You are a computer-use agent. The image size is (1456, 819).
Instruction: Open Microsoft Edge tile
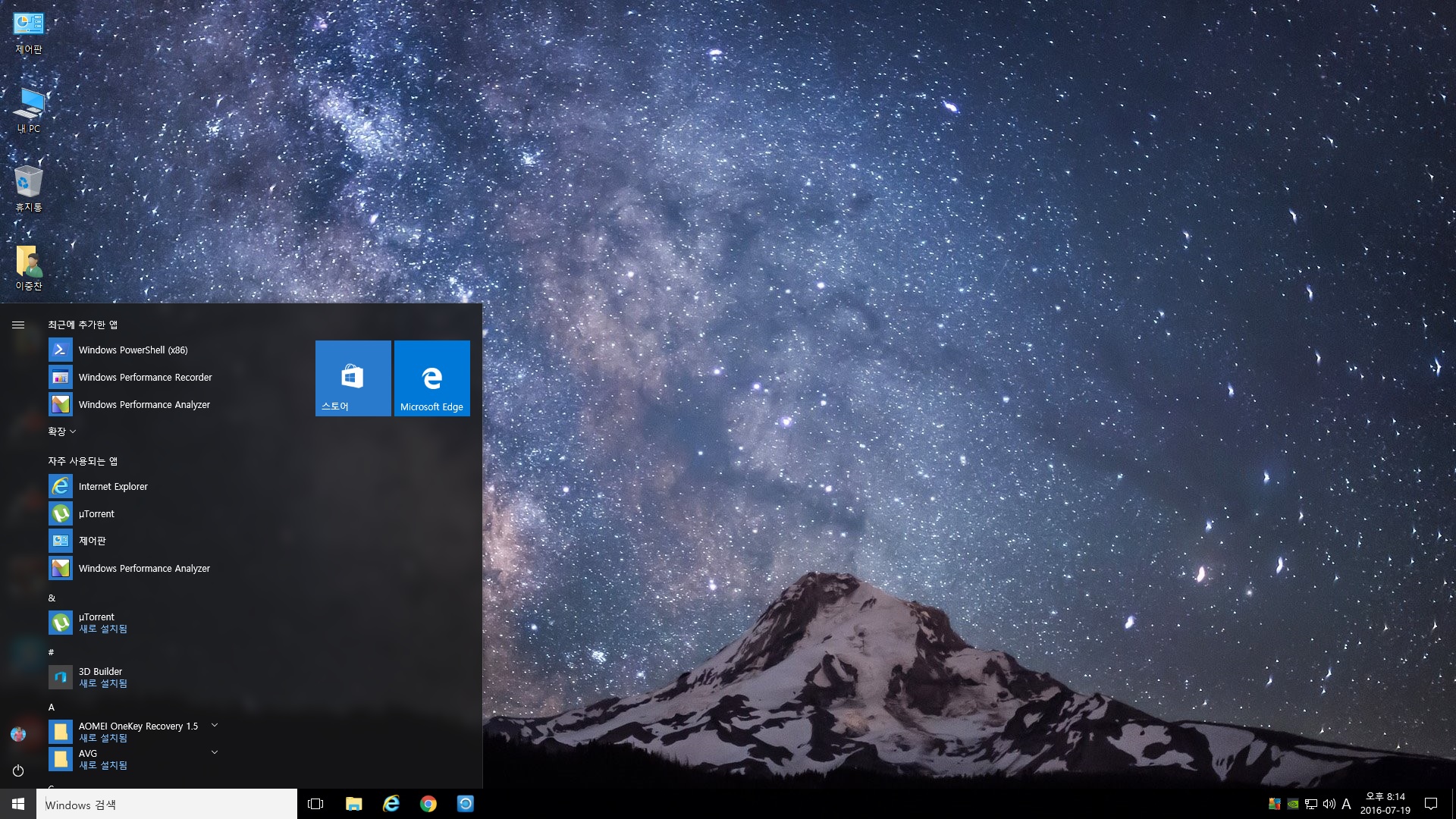pos(432,378)
